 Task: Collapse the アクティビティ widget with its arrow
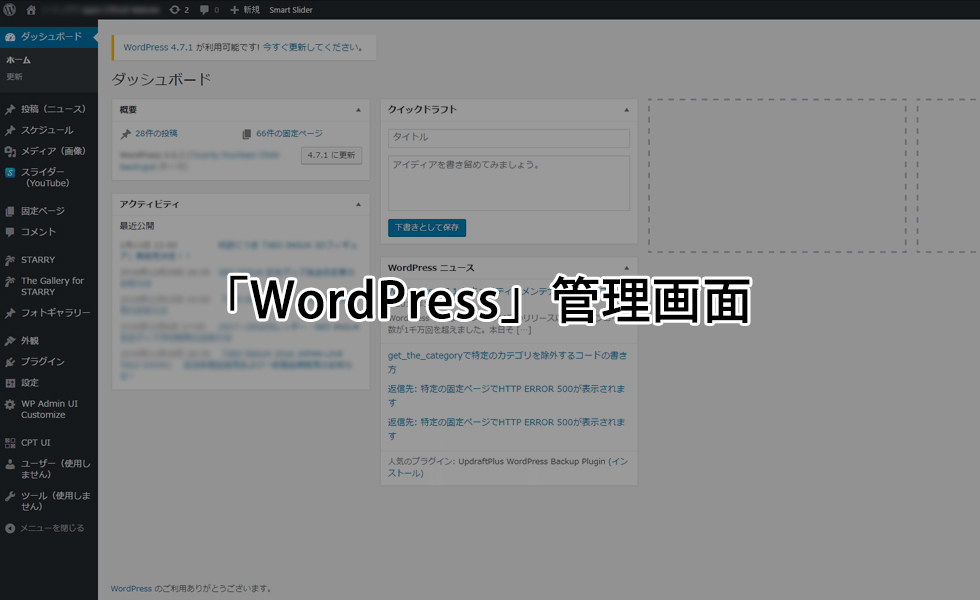tap(358, 204)
